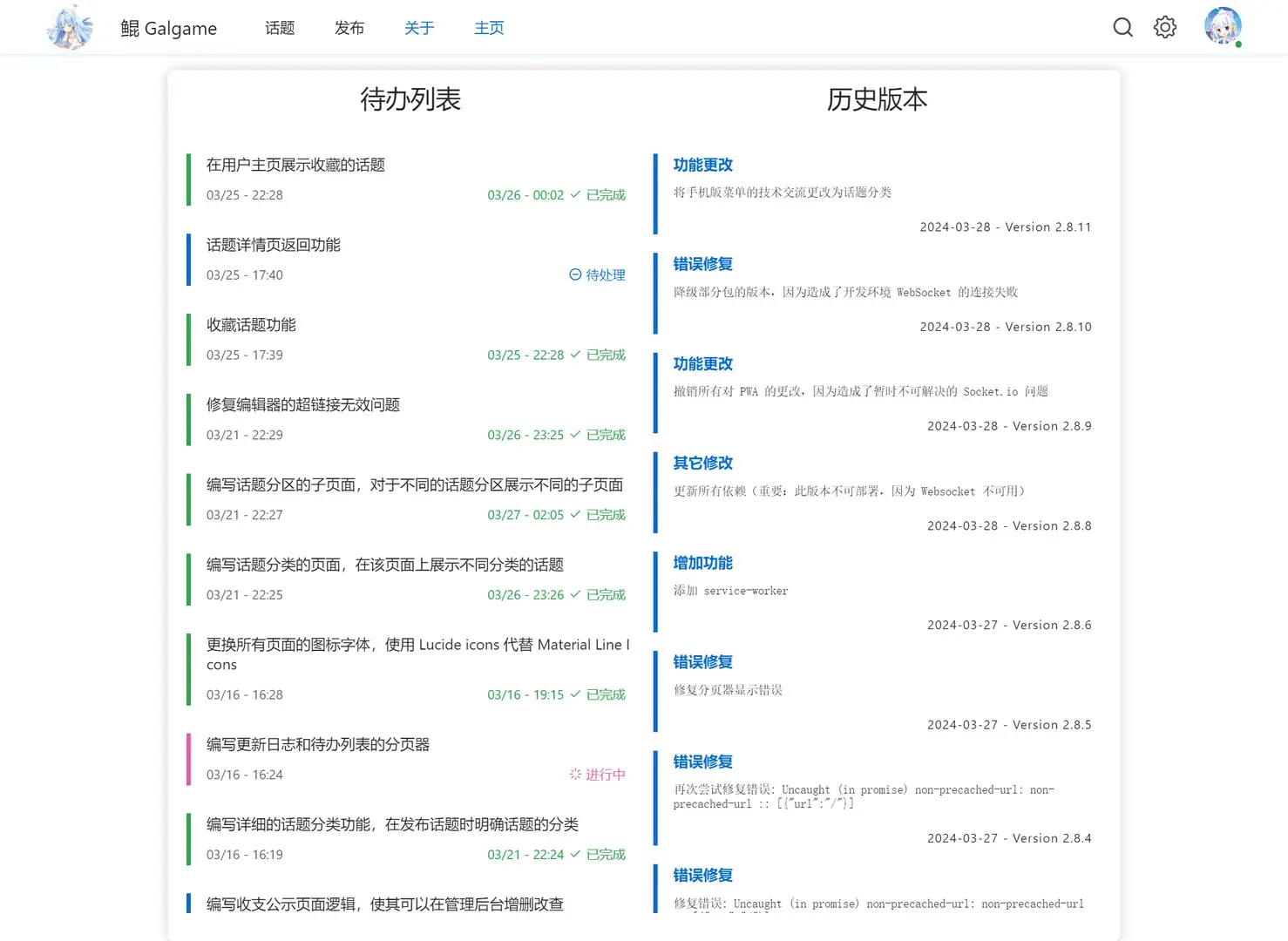The width and height of the screenshot is (1288, 941).
Task: Click the 03/26 - 00:02 completion timestamp
Action: tap(525, 195)
